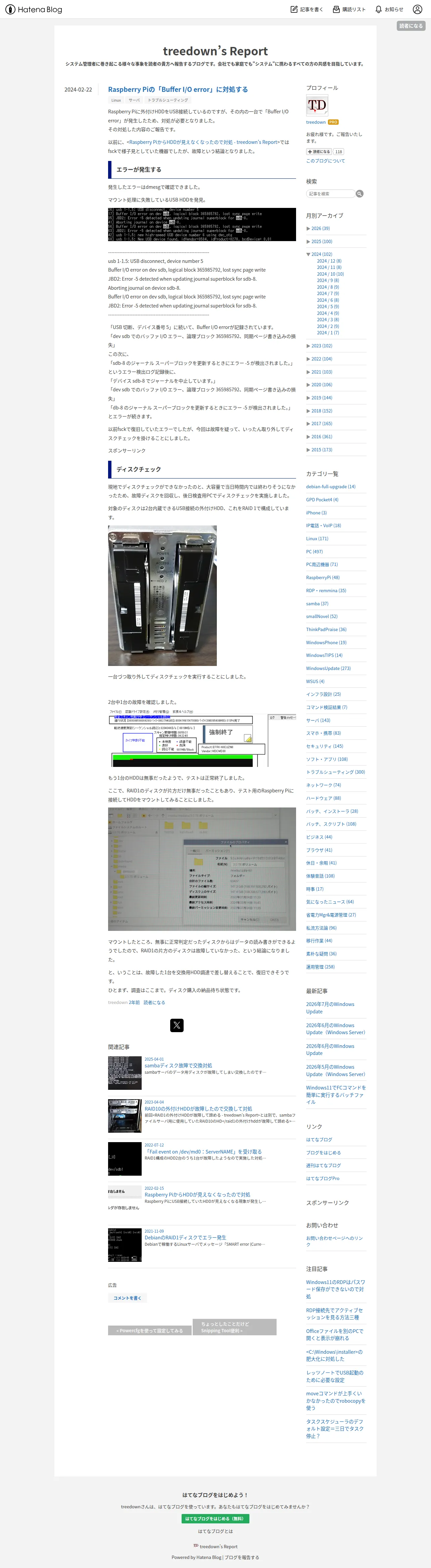The height and width of the screenshot is (1568, 431).
Task: Open the トラブルシューティング tag under the title
Action: (x=167, y=101)
